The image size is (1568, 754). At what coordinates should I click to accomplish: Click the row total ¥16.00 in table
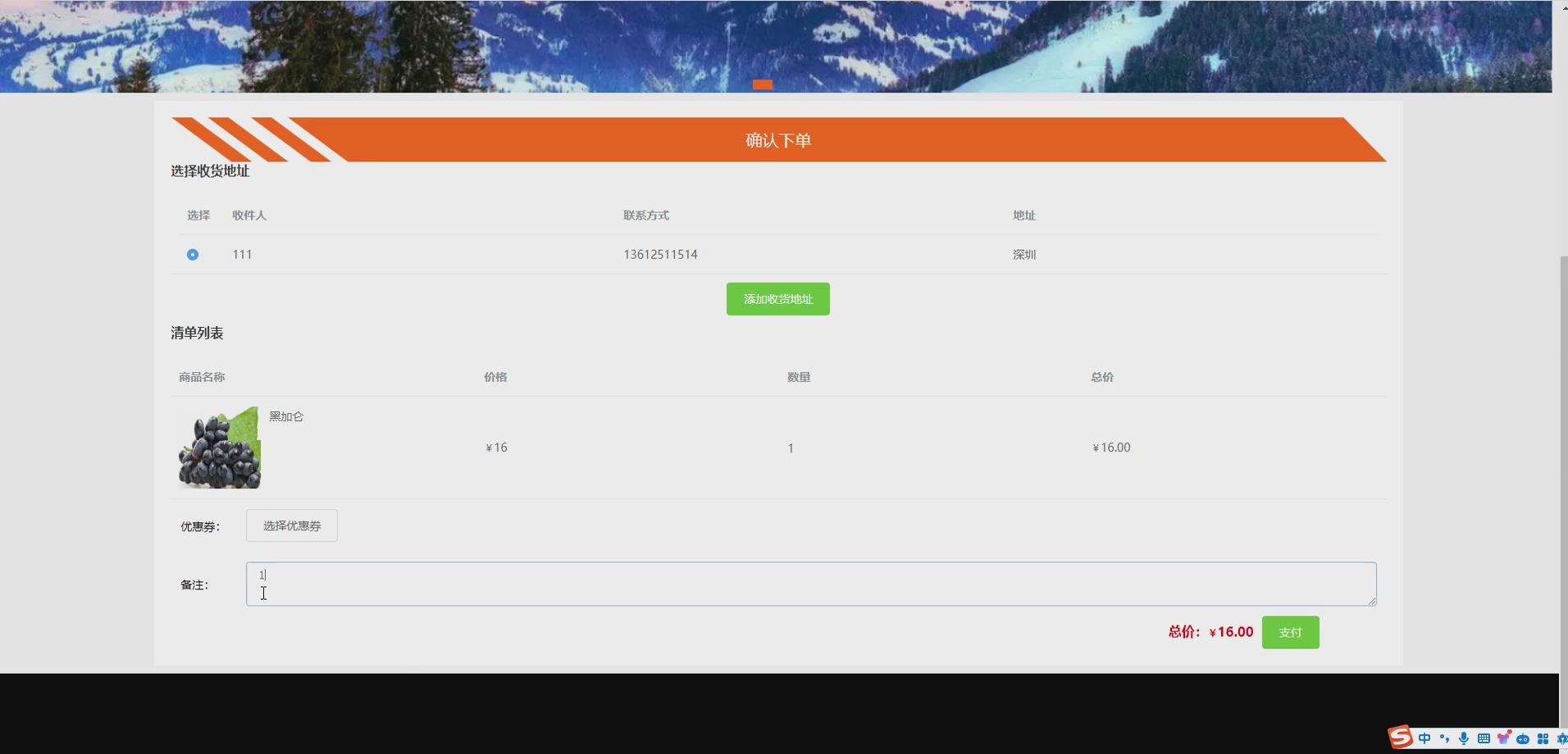(1111, 447)
